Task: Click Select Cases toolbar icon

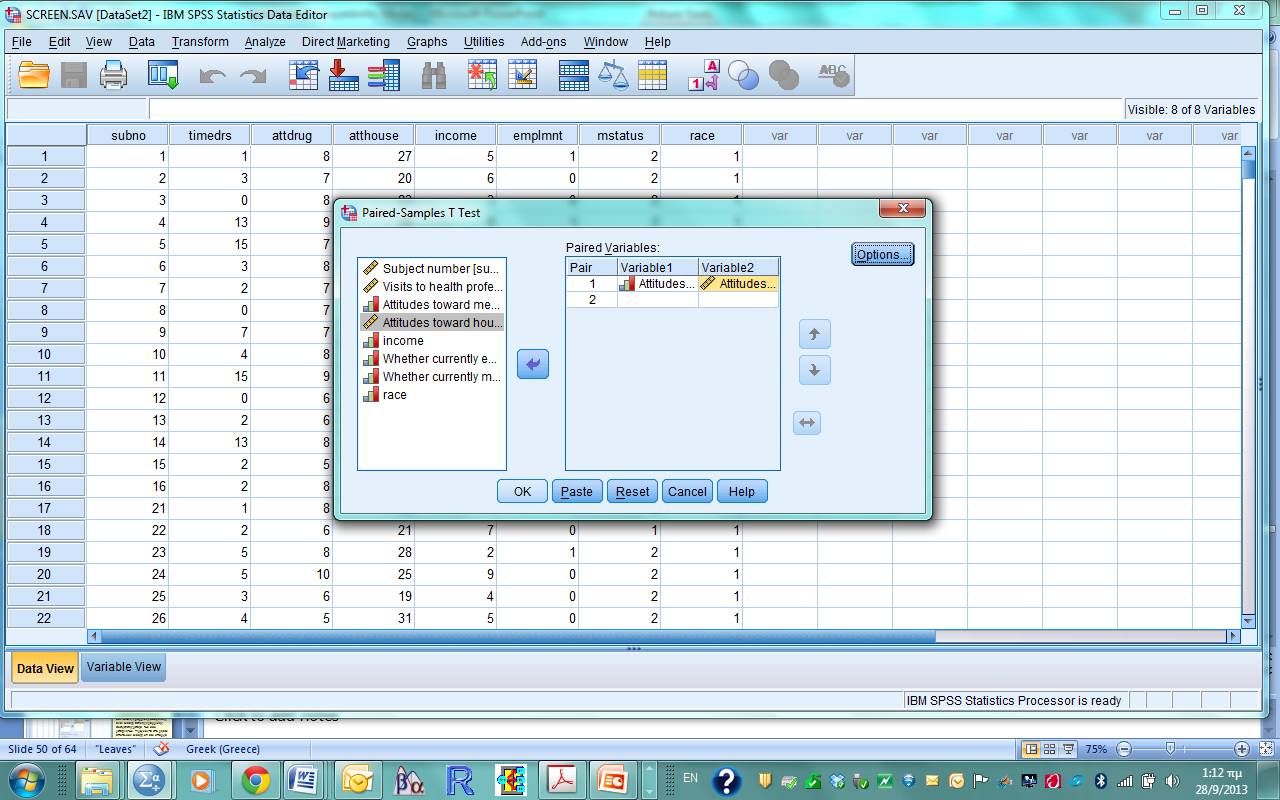Action: [652, 75]
